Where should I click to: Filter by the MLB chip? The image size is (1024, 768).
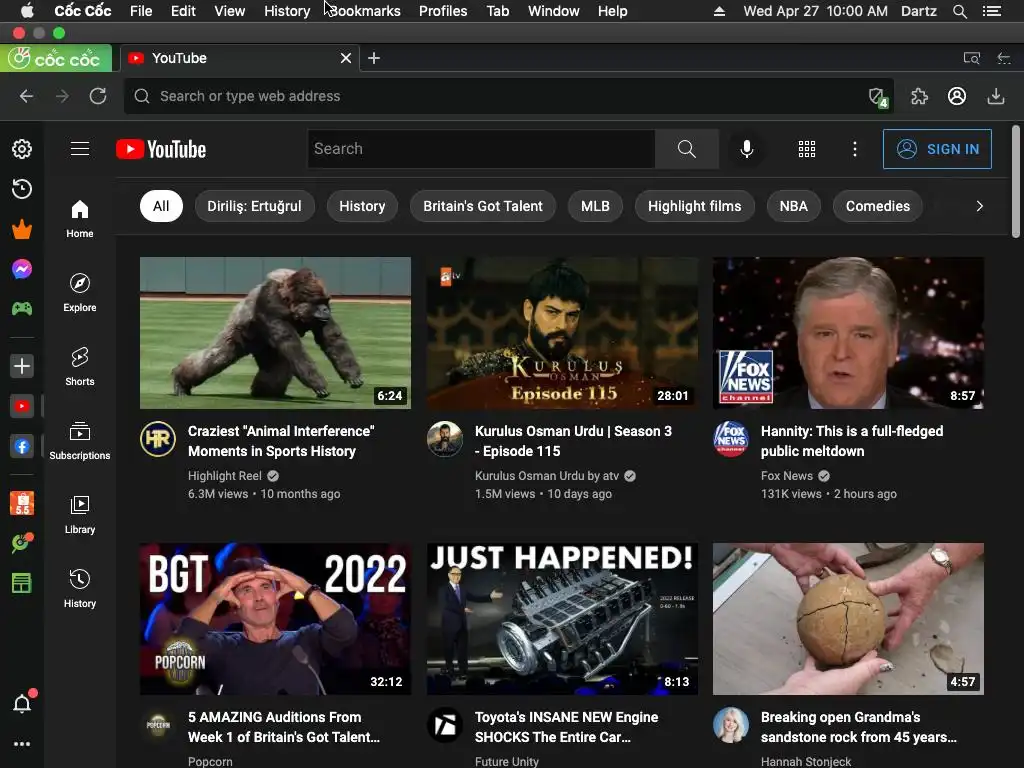(595, 206)
